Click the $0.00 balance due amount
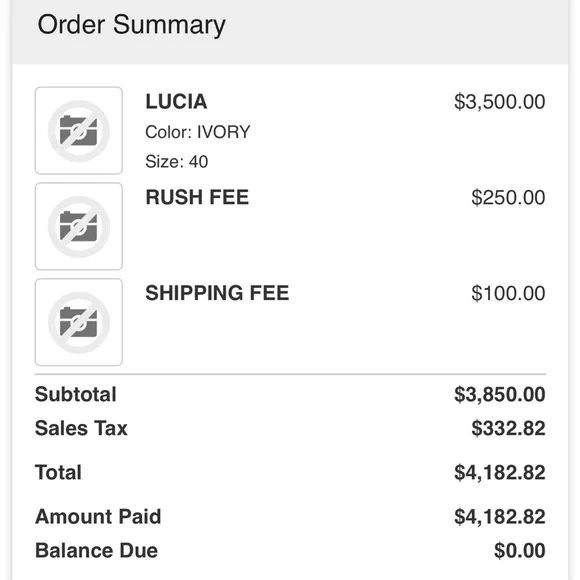This screenshot has height=580, width=580. 520,550
